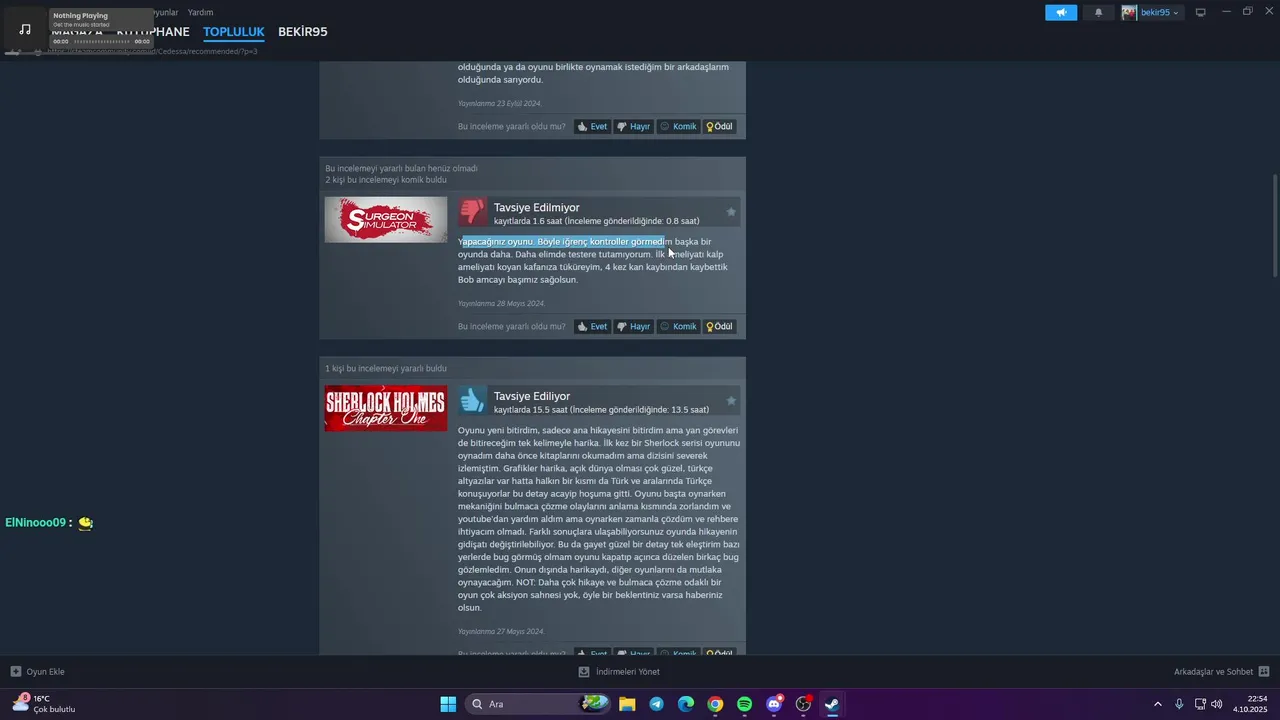
Task: Expand the bekir95 account dropdown
Action: click(x=1160, y=13)
